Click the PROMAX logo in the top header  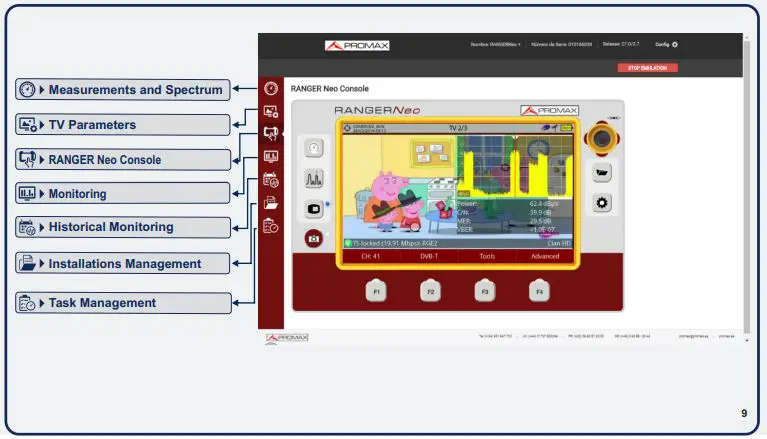357,46
